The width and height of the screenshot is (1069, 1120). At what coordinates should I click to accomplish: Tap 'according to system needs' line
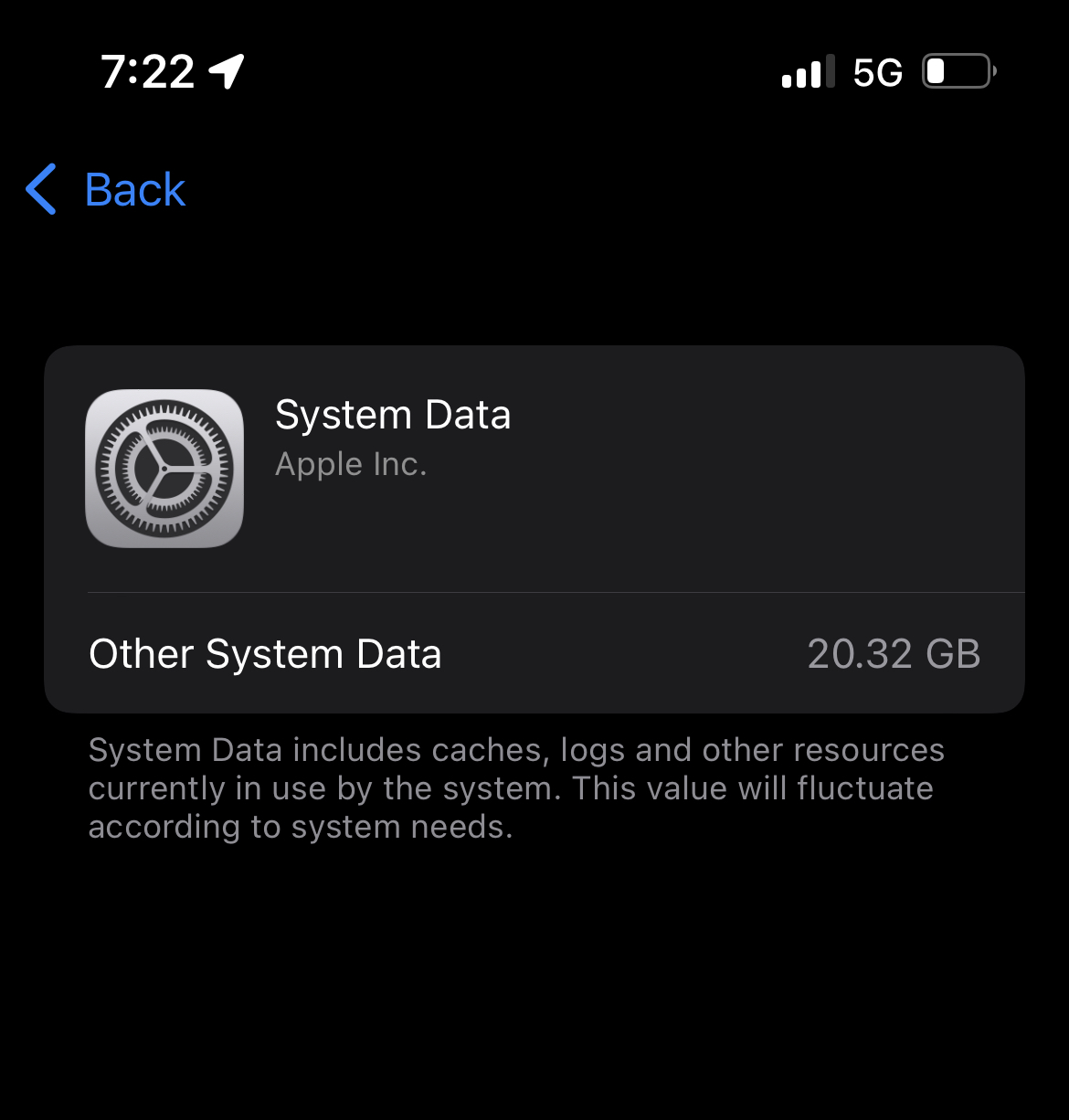(x=301, y=827)
